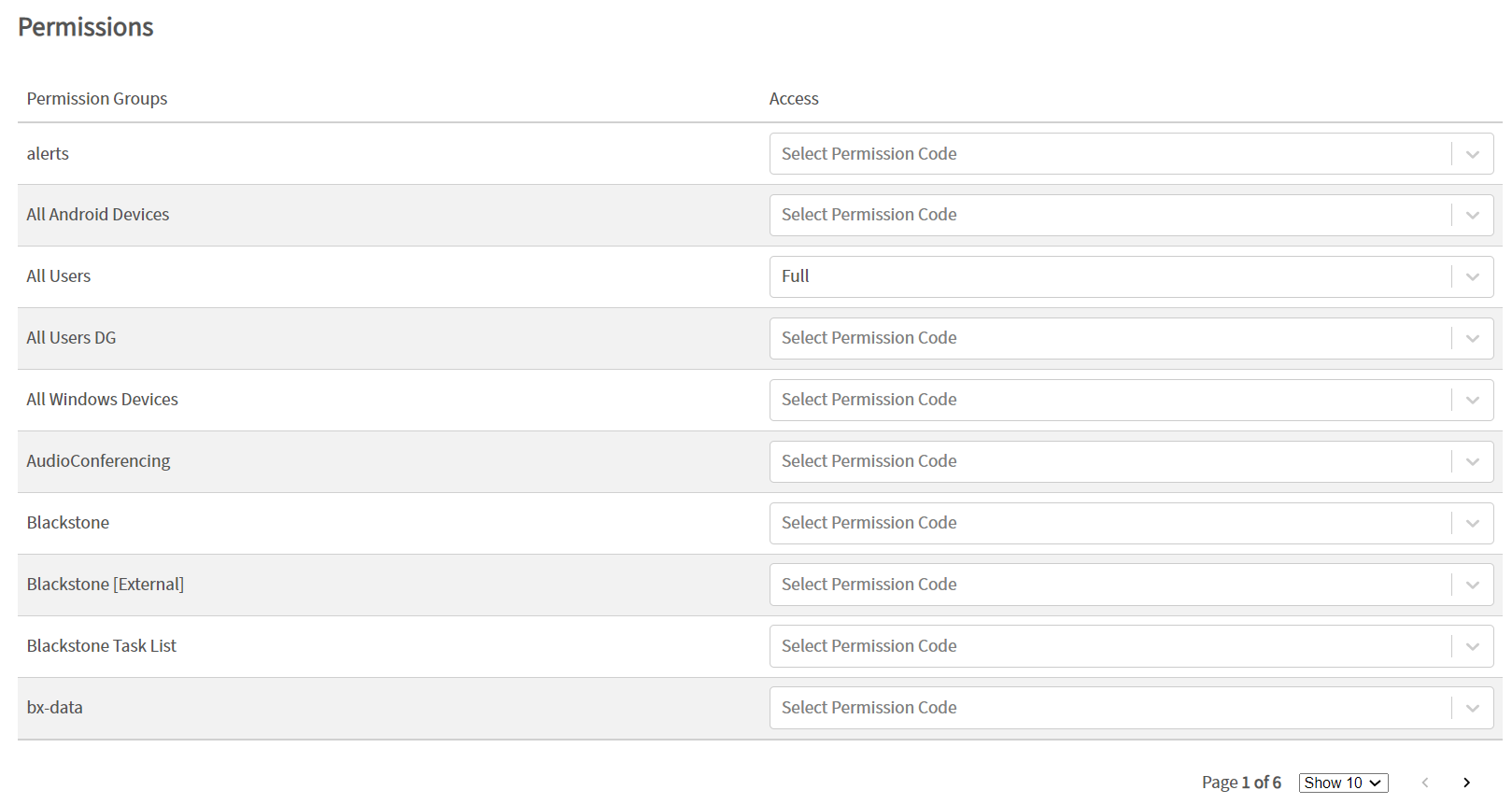The width and height of the screenshot is (1512, 804).
Task: Click chevron icon in Blackstone Task List row
Action: pyautogui.click(x=1473, y=647)
